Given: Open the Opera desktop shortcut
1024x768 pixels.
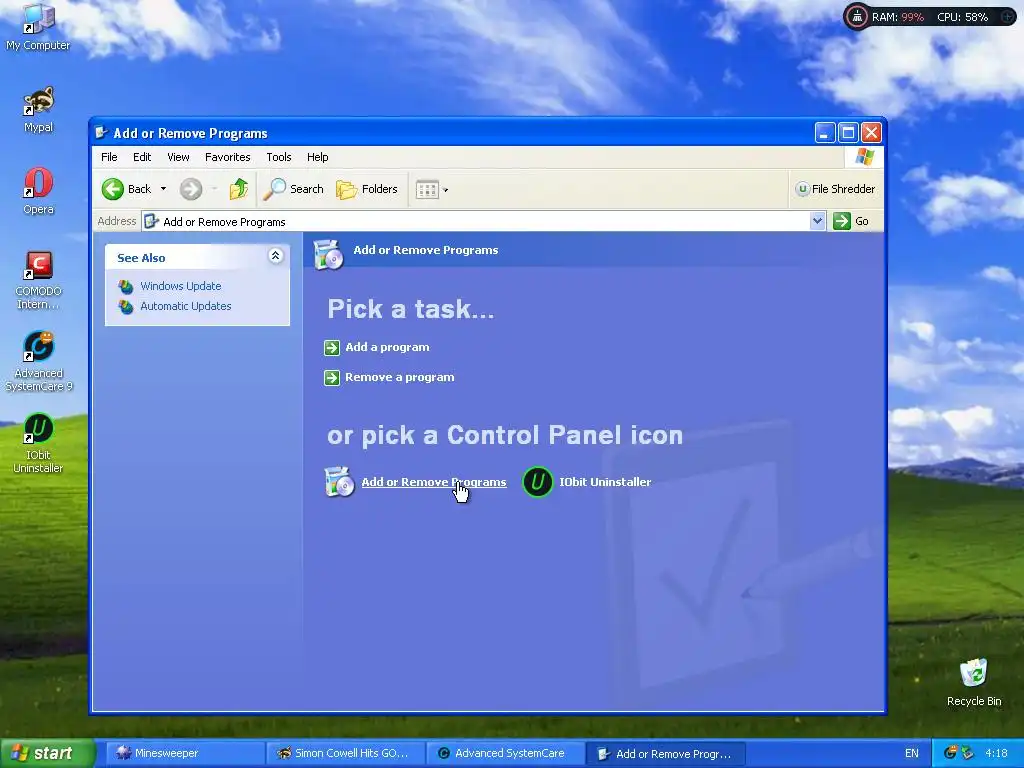Looking at the screenshot, I should pos(38,191).
